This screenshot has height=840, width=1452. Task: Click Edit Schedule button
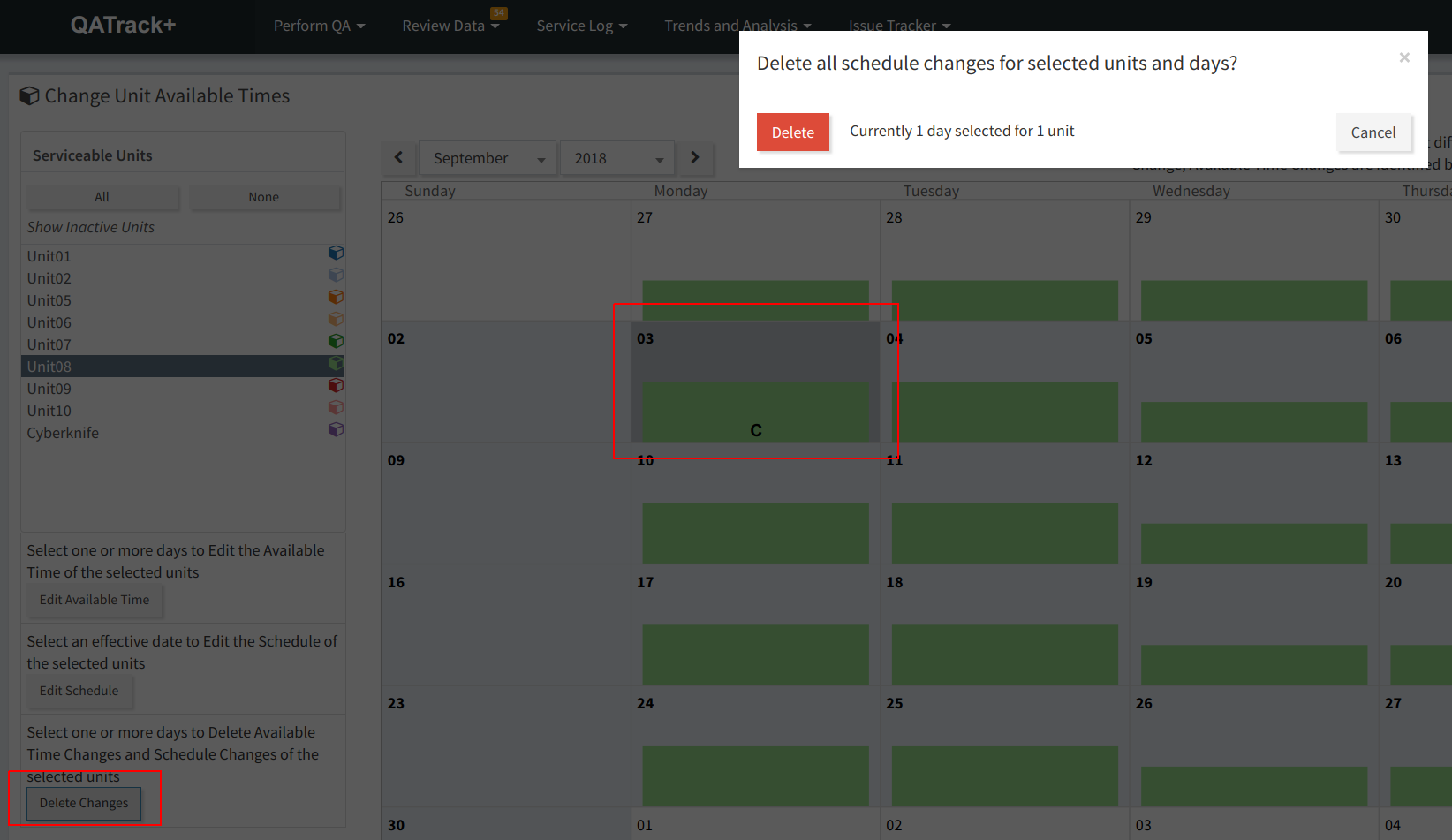tap(79, 691)
